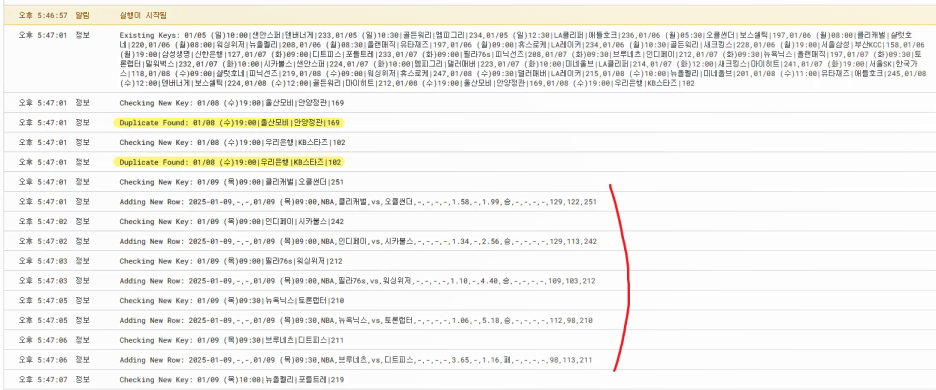The height and width of the screenshot is (390, 936).
Task: Click timestamp of 'Checking New Key' |210 row
Action: (x=44, y=300)
